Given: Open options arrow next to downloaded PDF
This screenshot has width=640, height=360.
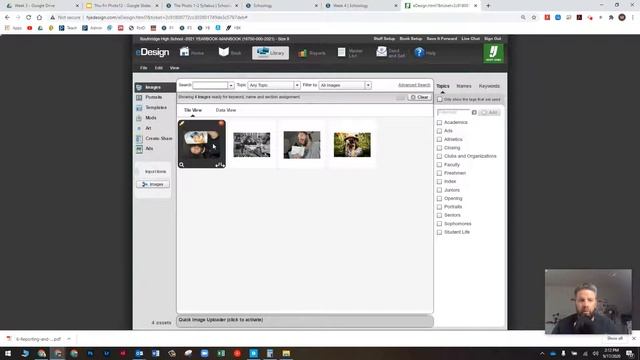Looking at the screenshot, I should click(69, 339).
